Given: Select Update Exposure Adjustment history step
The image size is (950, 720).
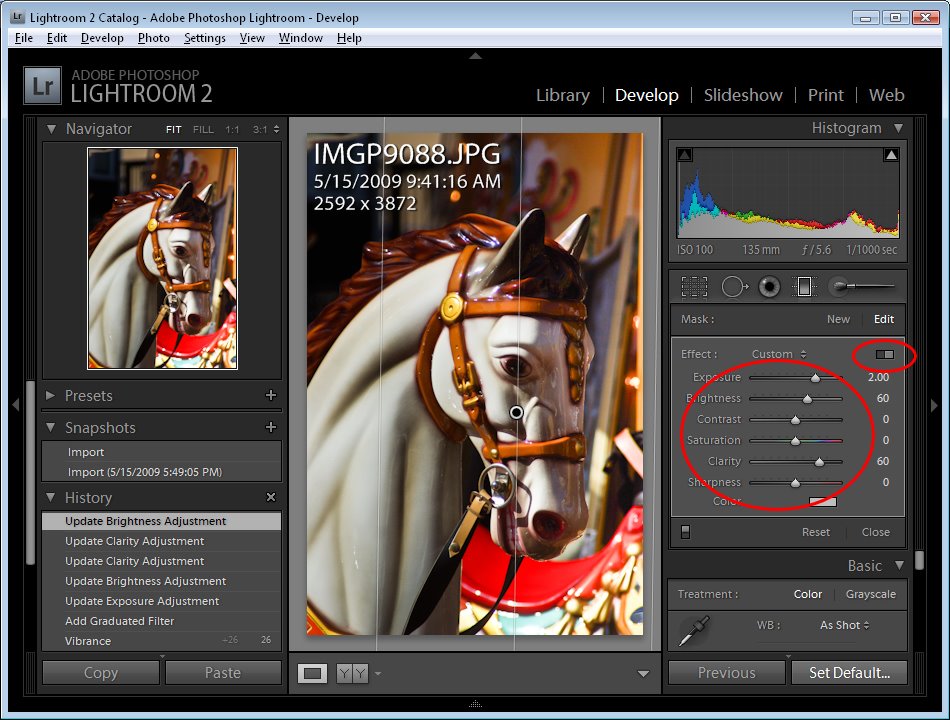Looking at the screenshot, I should pyautogui.click(x=161, y=601).
